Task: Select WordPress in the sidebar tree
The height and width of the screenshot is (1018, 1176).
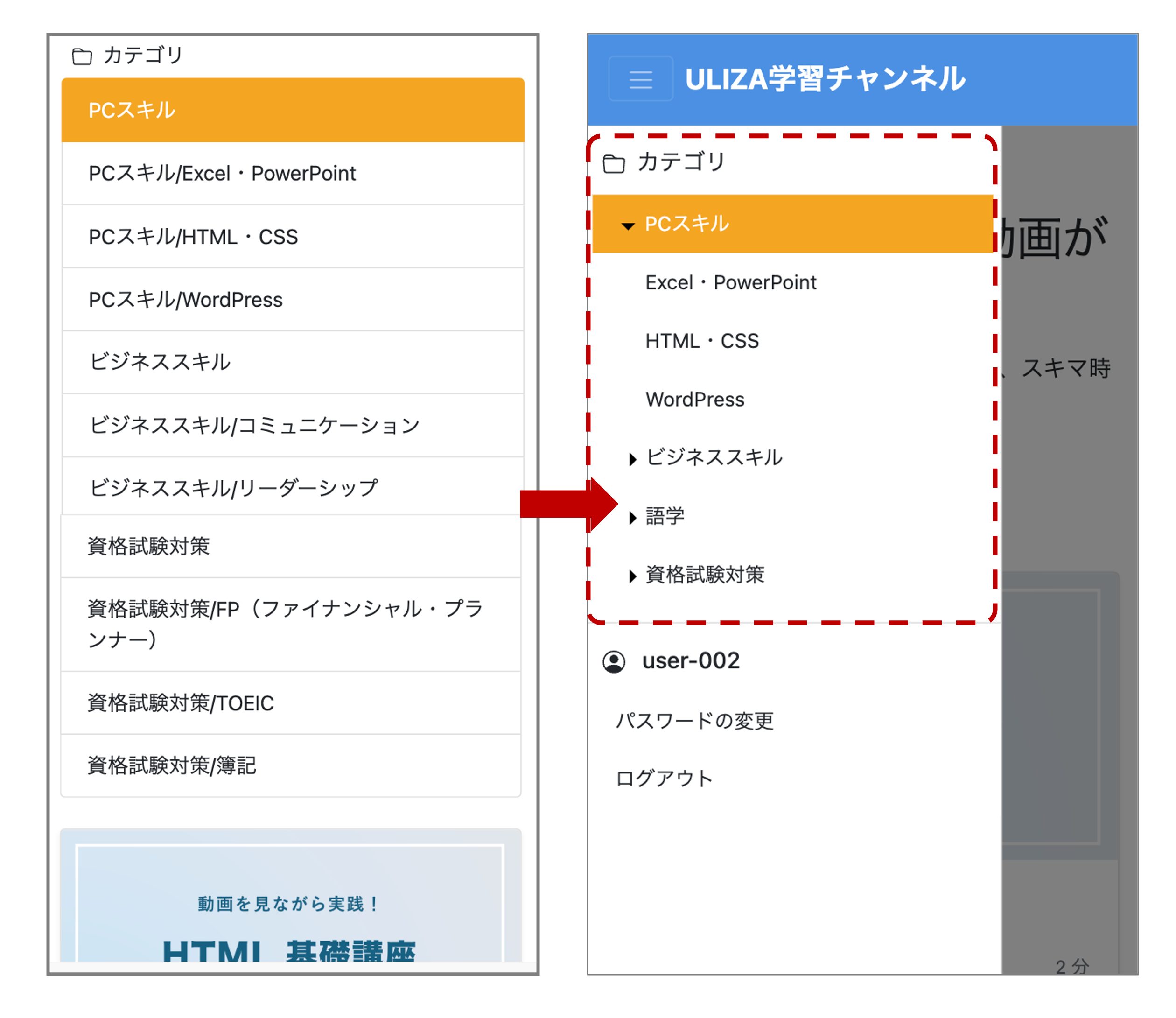Action: point(694,400)
